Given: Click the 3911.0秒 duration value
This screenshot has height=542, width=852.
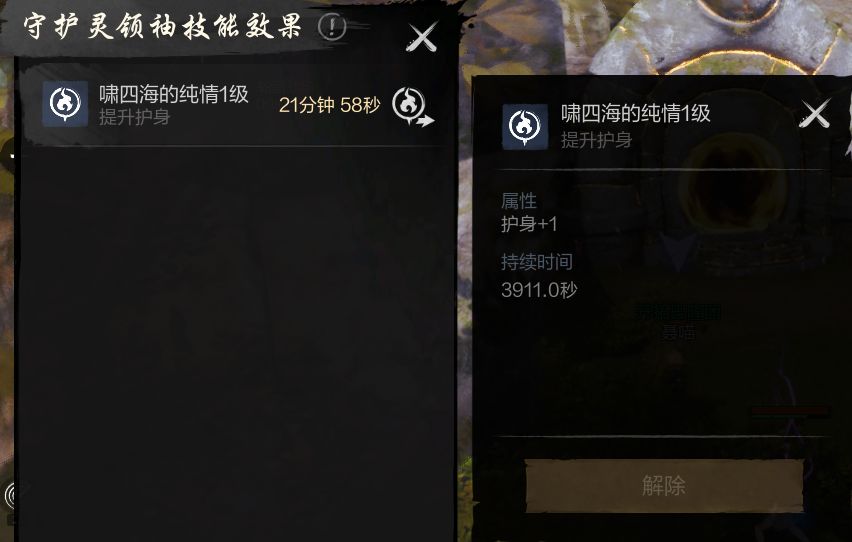Looking at the screenshot, I should click(x=539, y=290).
